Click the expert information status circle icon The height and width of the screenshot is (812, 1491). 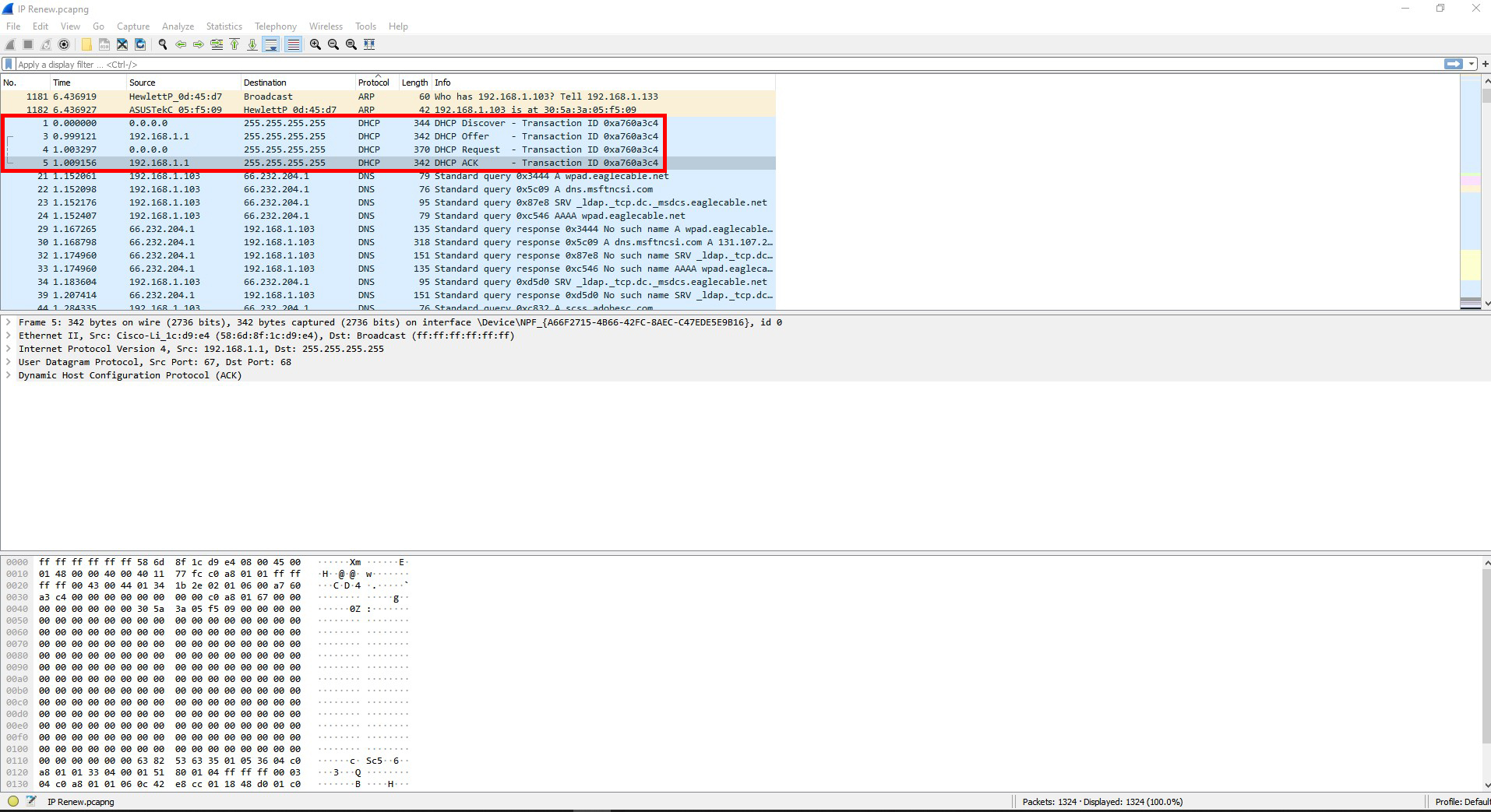(13, 801)
